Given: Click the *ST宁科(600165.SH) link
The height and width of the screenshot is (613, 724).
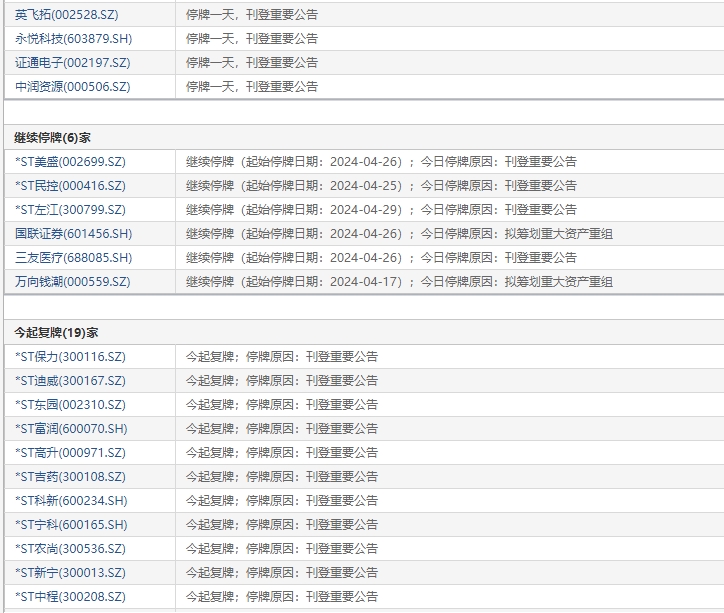Looking at the screenshot, I should click(x=71, y=525).
